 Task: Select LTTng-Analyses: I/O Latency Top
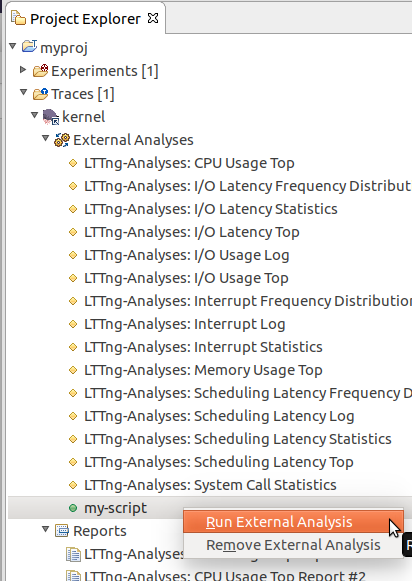pyautogui.click(x=192, y=232)
